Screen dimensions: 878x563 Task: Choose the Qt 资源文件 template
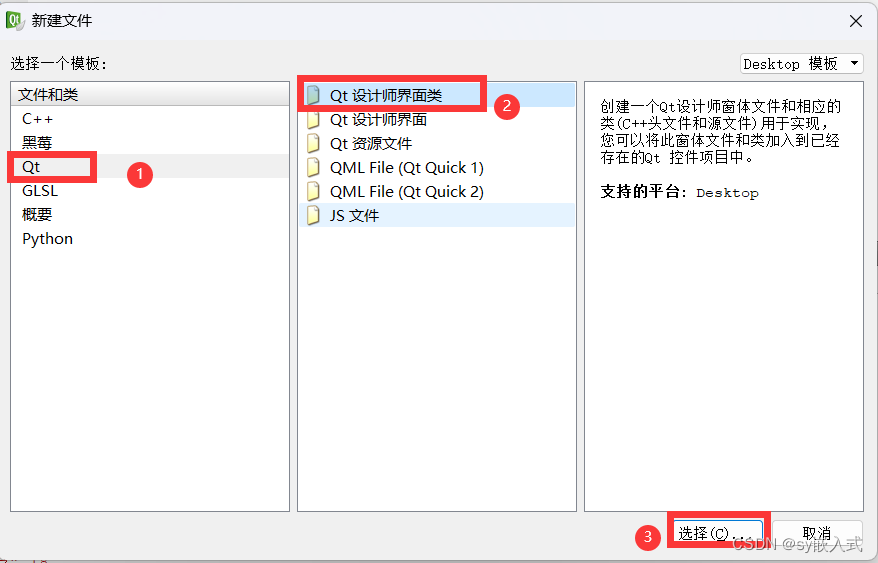point(437,143)
